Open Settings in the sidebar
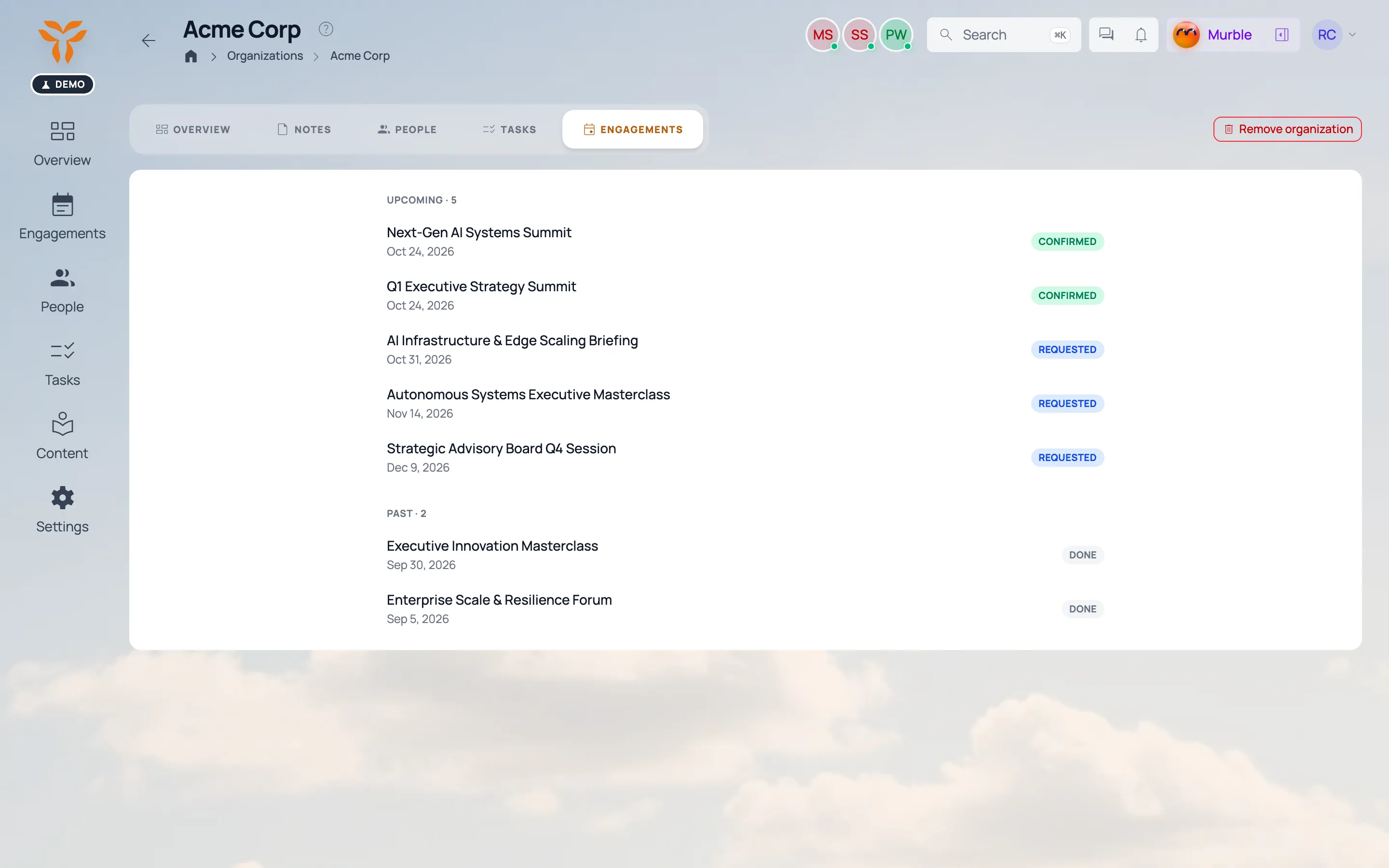This screenshot has width=1389, height=868. click(63, 510)
